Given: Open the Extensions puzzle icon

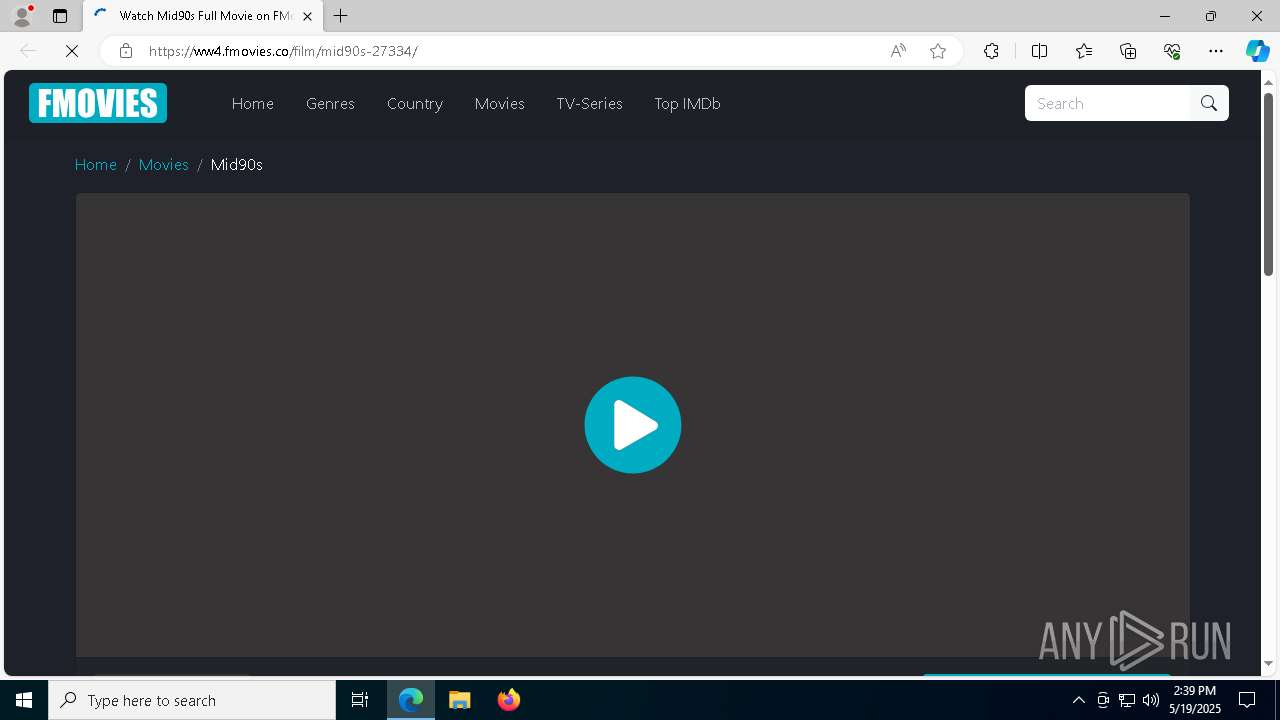Looking at the screenshot, I should pyautogui.click(x=991, y=51).
